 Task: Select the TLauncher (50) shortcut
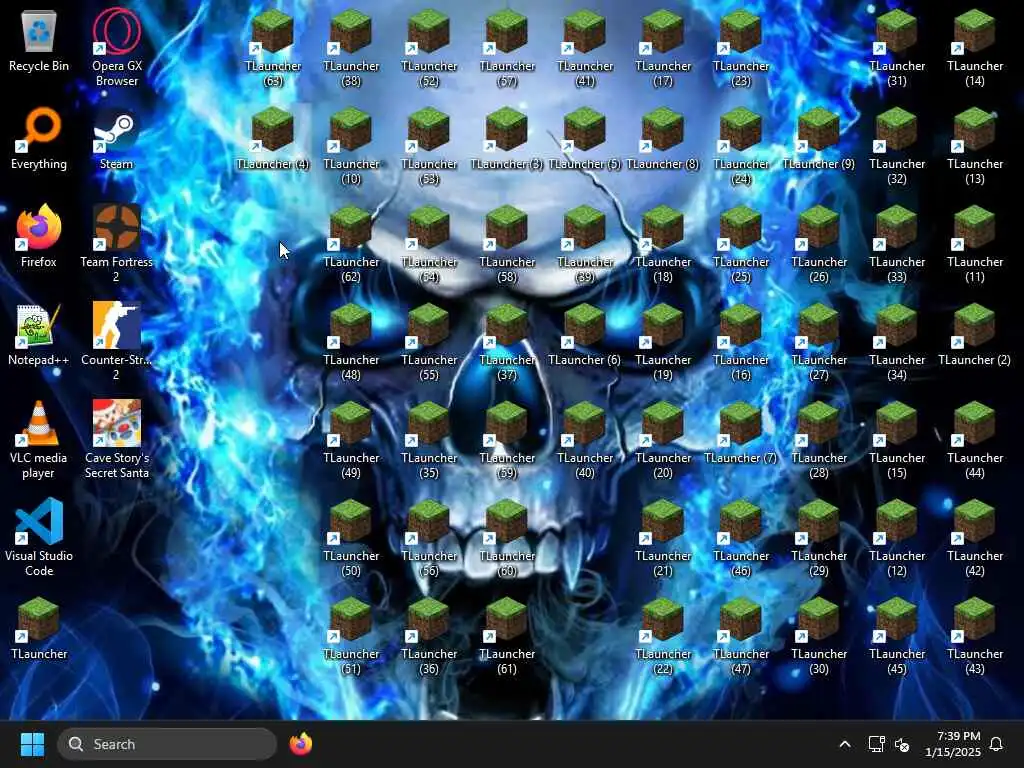tap(351, 537)
